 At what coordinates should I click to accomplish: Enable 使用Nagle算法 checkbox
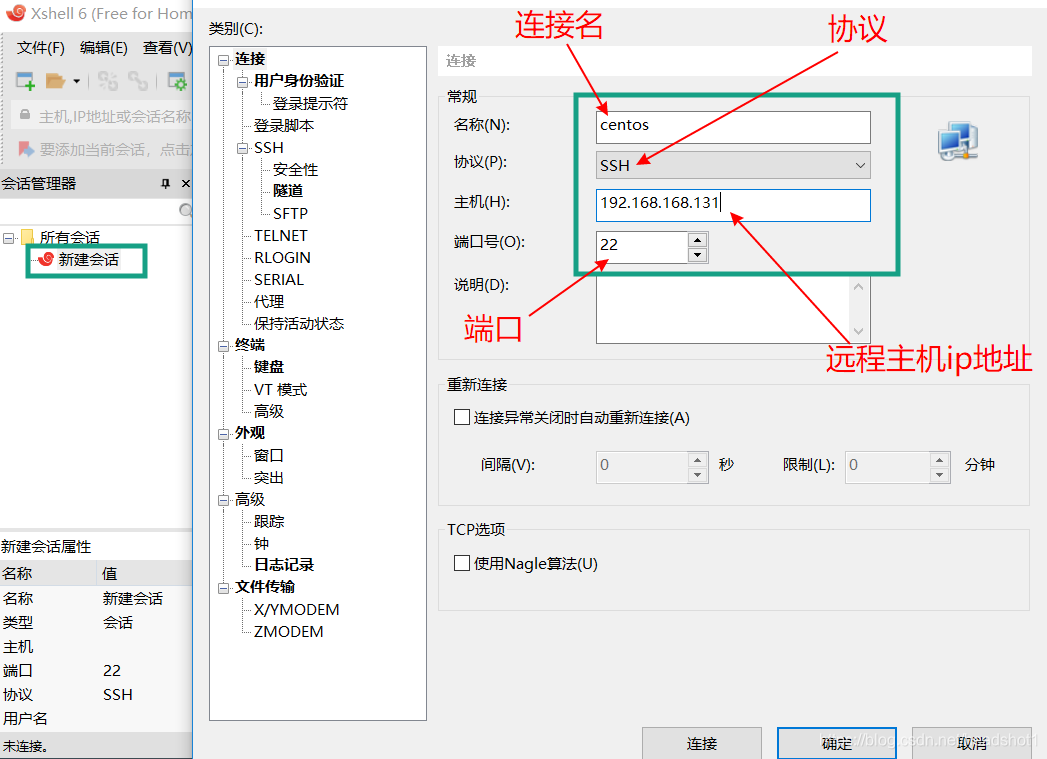click(x=461, y=563)
